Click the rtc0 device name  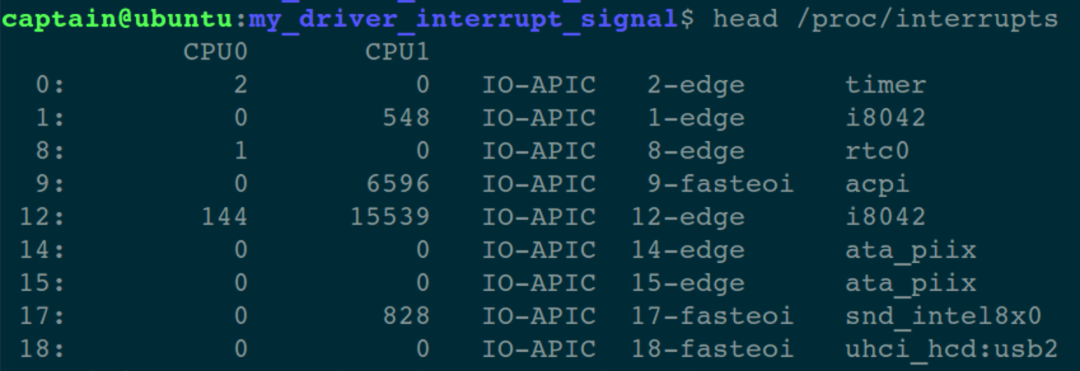pyautogui.click(x=878, y=151)
